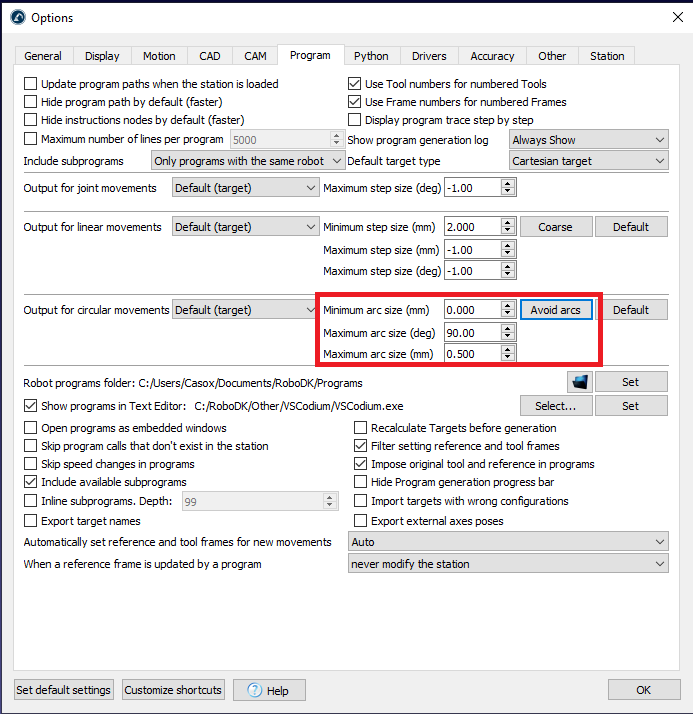Check Recalculate Targets before generation

(360, 428)
